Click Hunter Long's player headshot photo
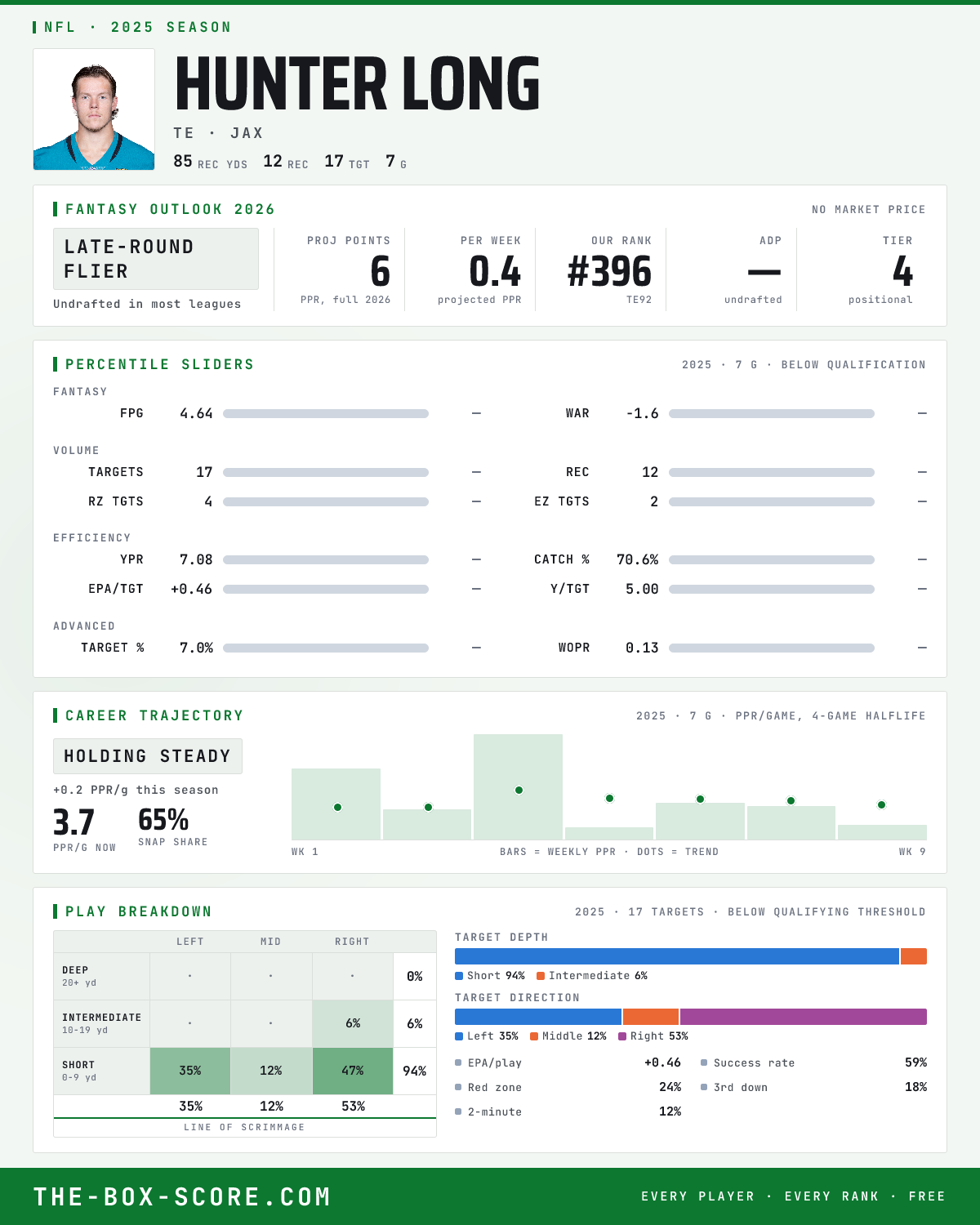The height and width of the screenshot is (1225, 980). pos(94,109)
